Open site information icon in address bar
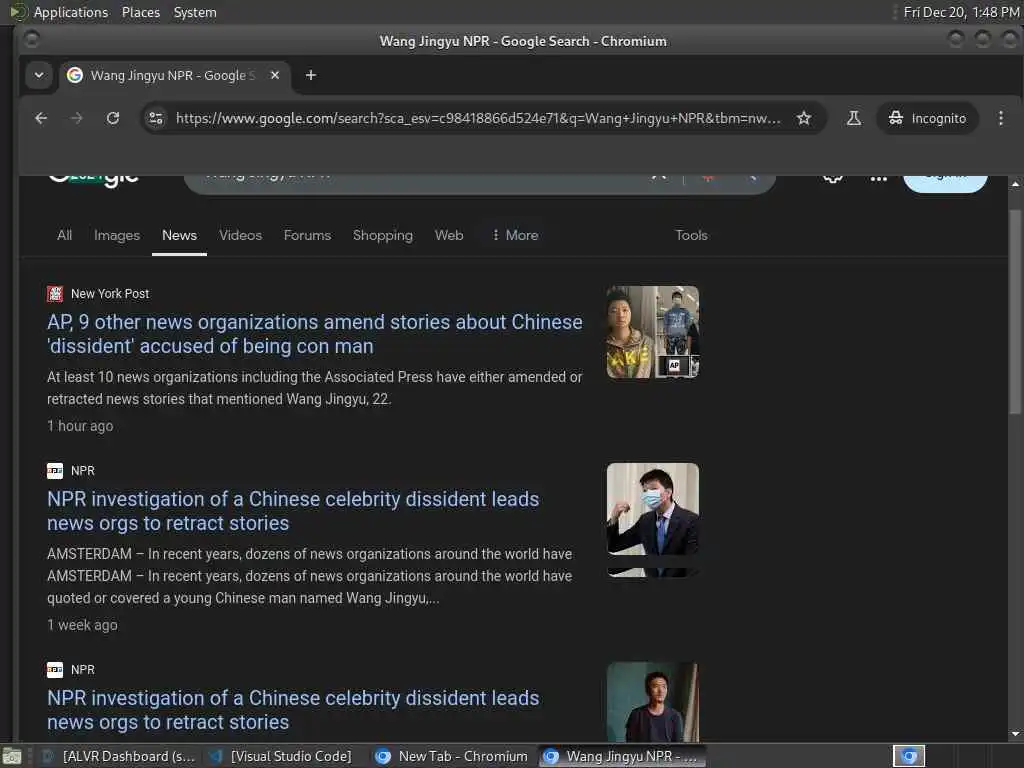This screenshot has height=768, width=1024. click(x=156, y=118)
